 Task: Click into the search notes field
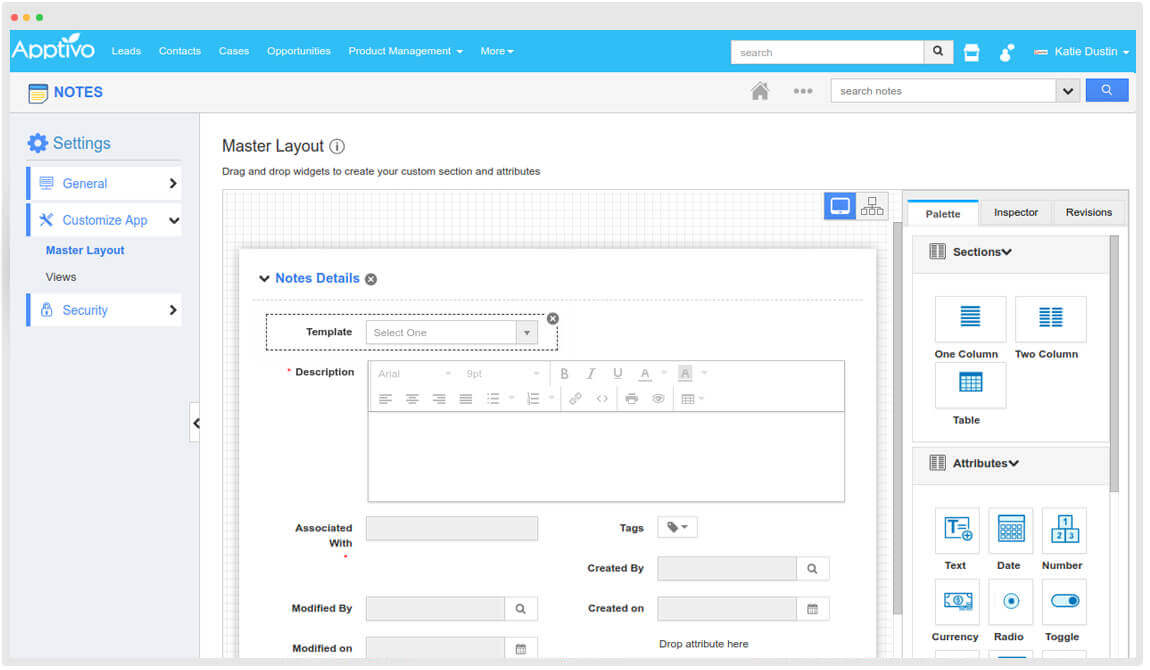(x=942, y=91)
